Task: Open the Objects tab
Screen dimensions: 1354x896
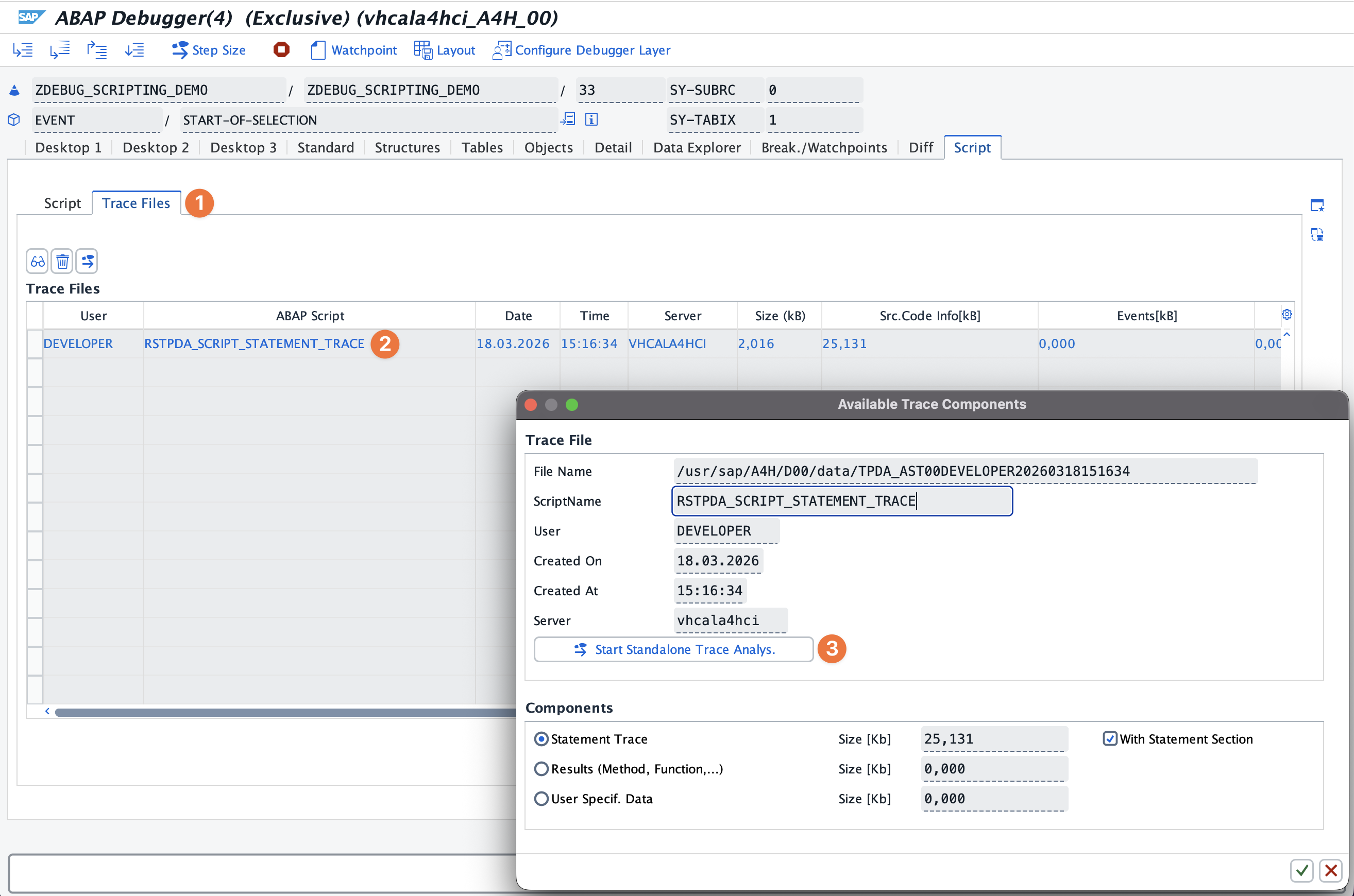Action: point(548,147)
